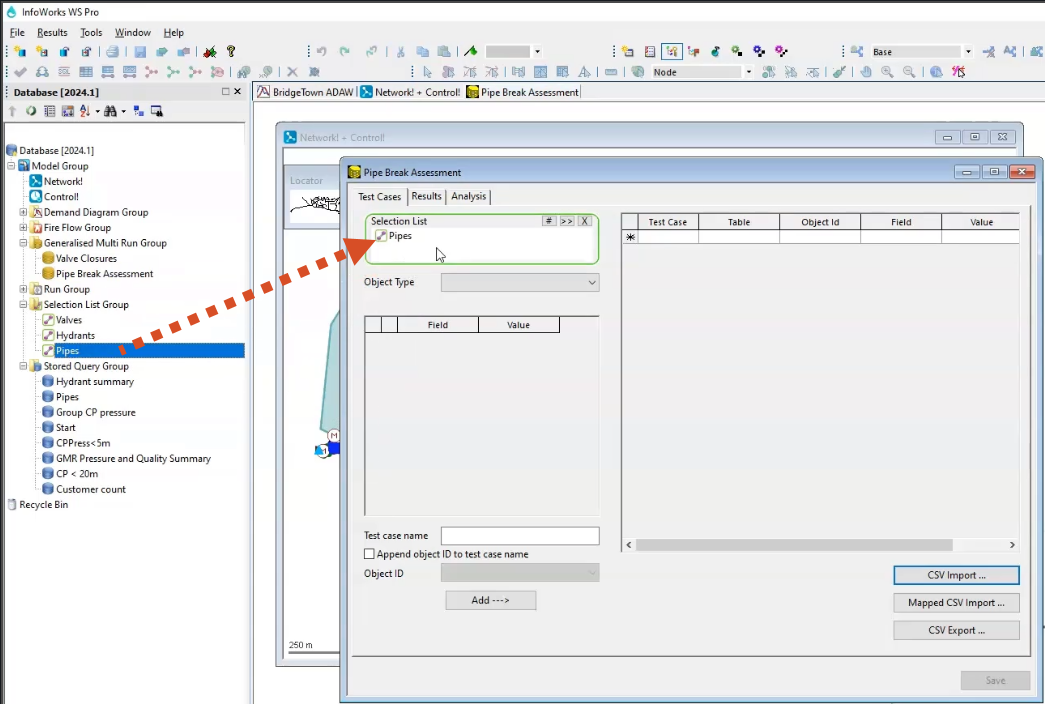The image size is (1045, 704).
Task: Click the CSV Export button
Action: click(956, 630)
